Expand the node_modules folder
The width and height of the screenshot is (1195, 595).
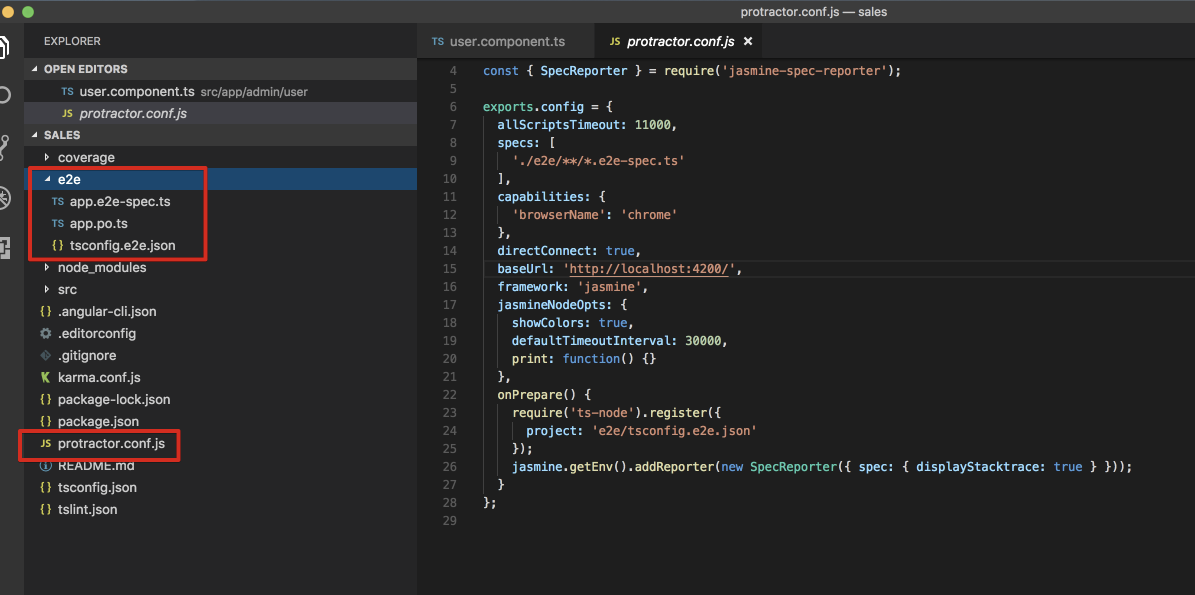pos(221,267)
